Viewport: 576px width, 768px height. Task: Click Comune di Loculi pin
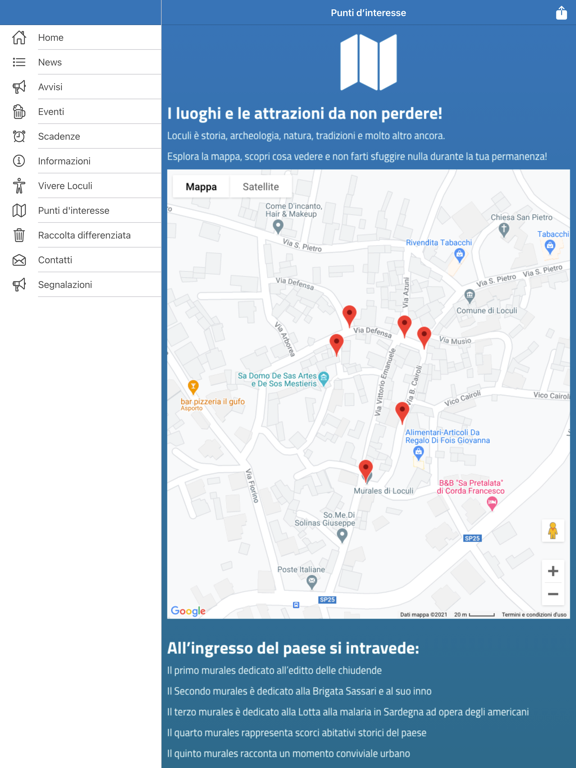tap(470, 295)
